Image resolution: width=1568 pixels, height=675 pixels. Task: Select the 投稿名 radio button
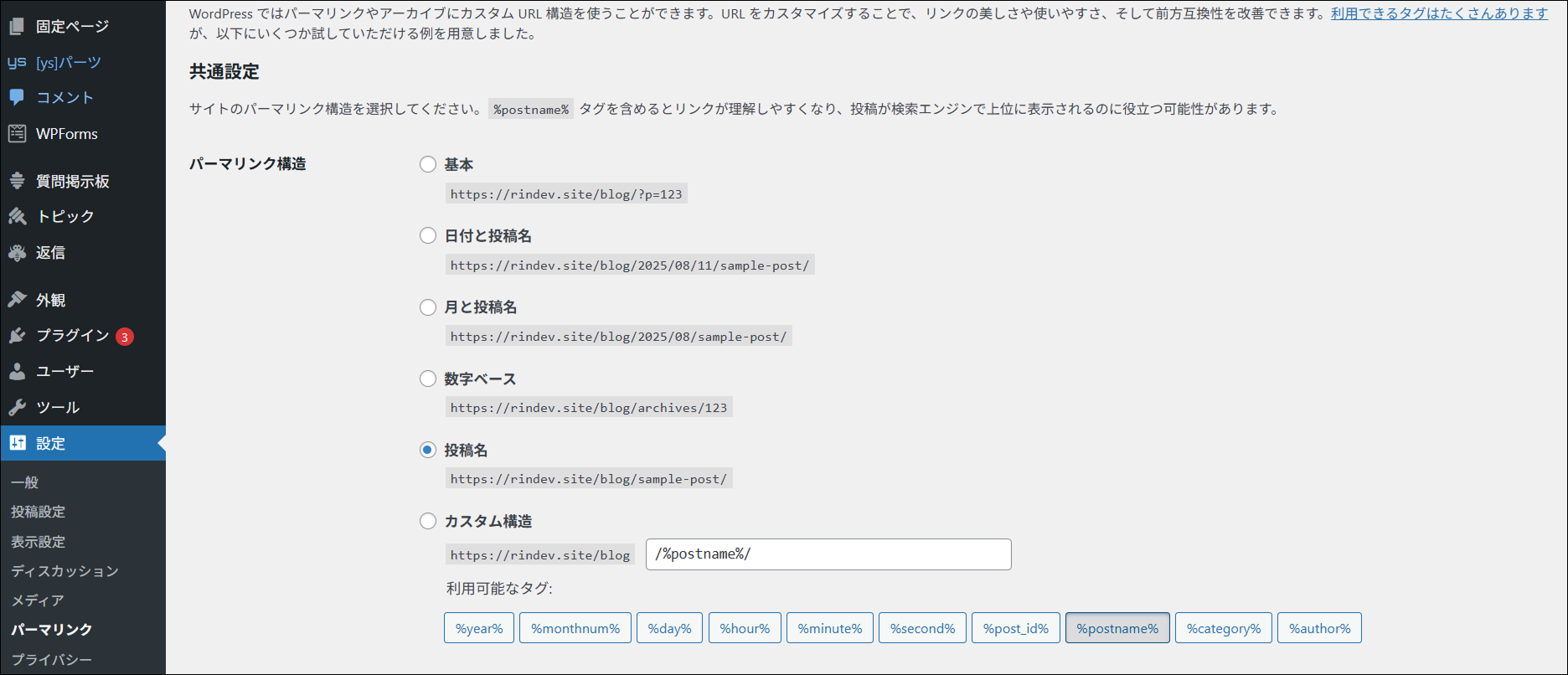pos(428,450)
